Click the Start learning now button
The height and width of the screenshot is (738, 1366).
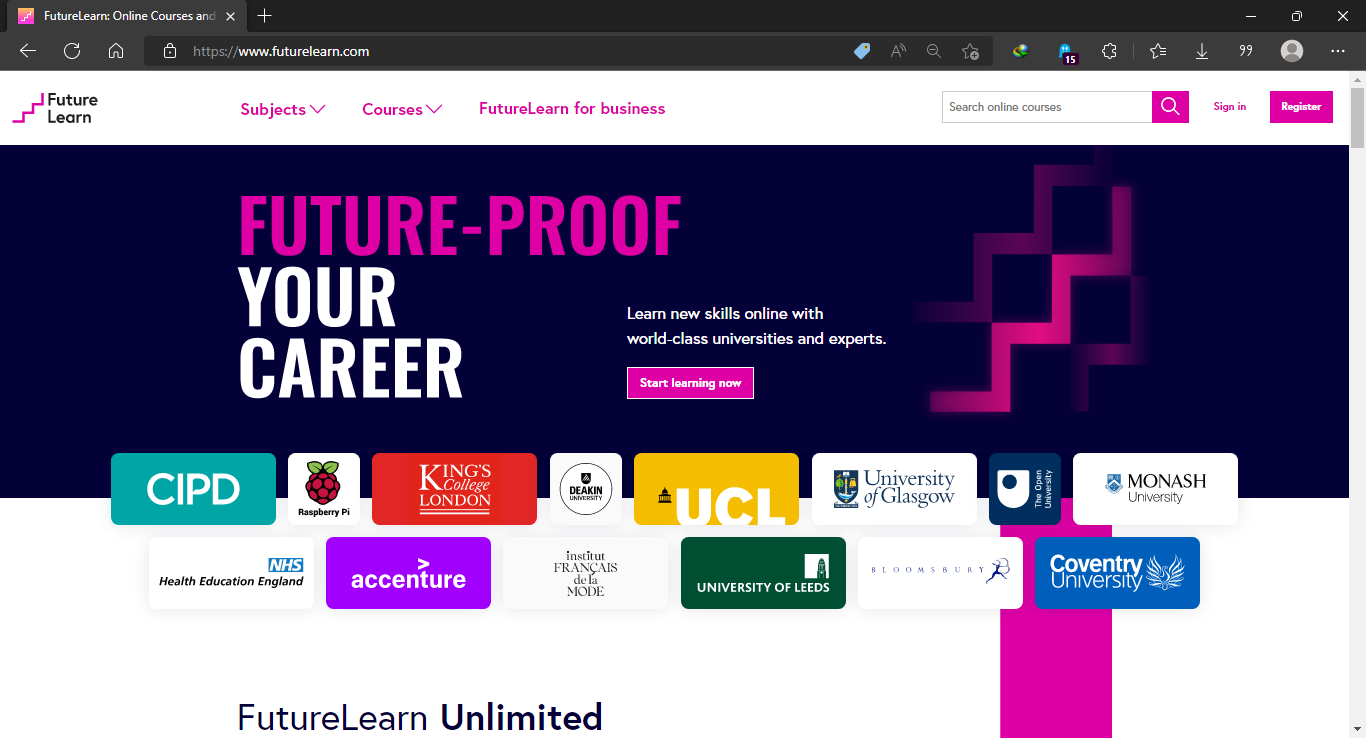pyautogui.click(x=690, y=383)
